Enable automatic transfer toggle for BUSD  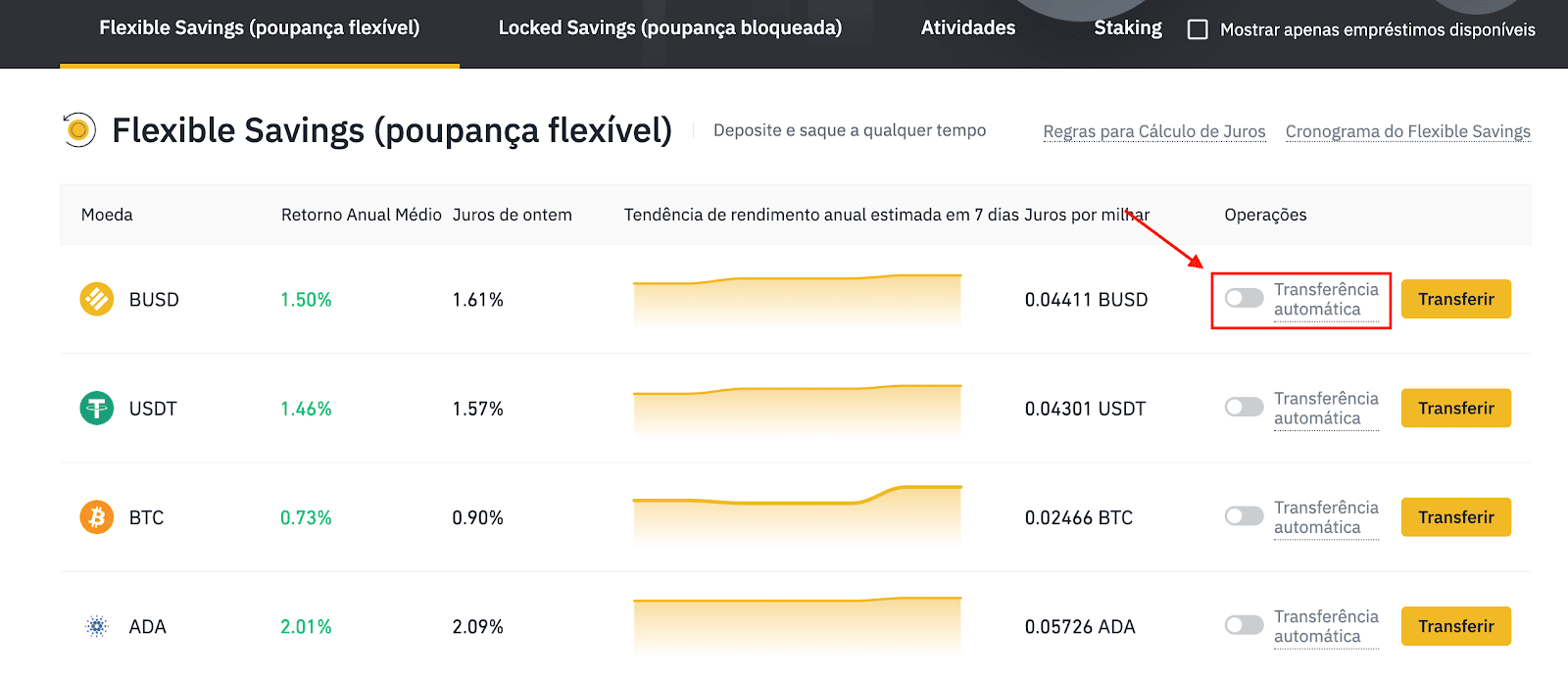pyautogui.click(x=1244, y=298)
